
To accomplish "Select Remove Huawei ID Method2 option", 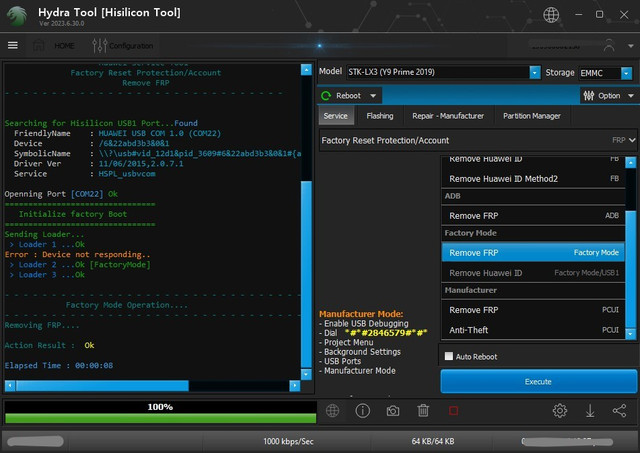I will pyautogui.click(x=533, y=179).
